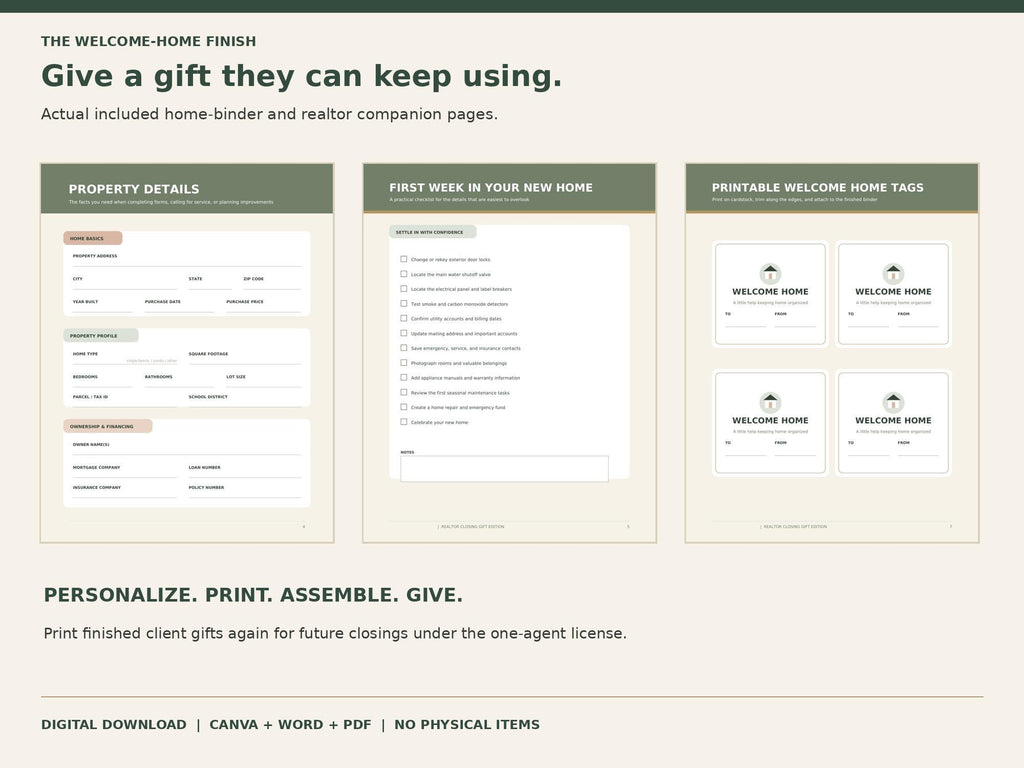Click the house icon on the lower-right Welcome Home tag
The image size is (1024, 768).
tap(893, 402)
